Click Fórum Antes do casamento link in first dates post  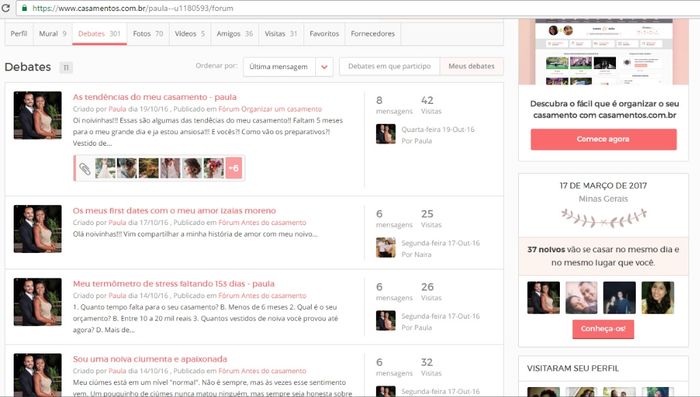click(262, 222)
